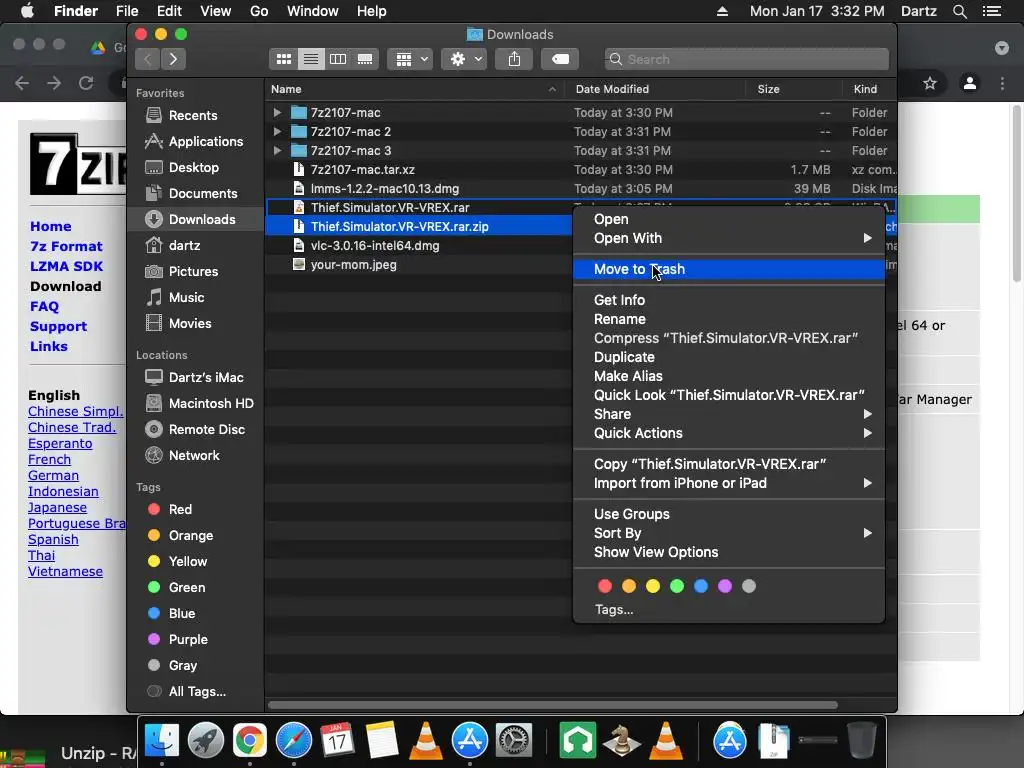Click the LZMA SDK link on webpage
Image resolution: width=1024 pixels, height=768 pixels.
66,266
